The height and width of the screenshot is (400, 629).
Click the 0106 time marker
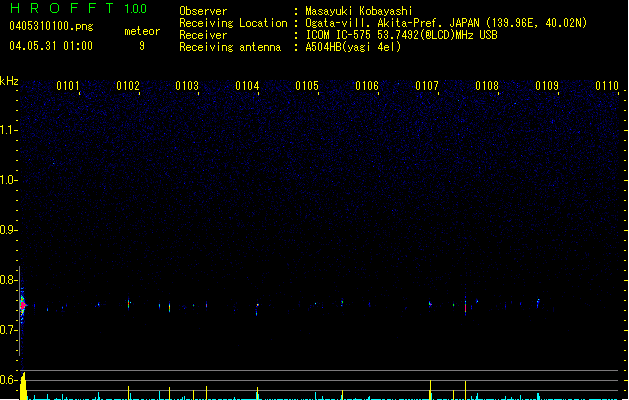pyautogui.click(x=367, y=86)
